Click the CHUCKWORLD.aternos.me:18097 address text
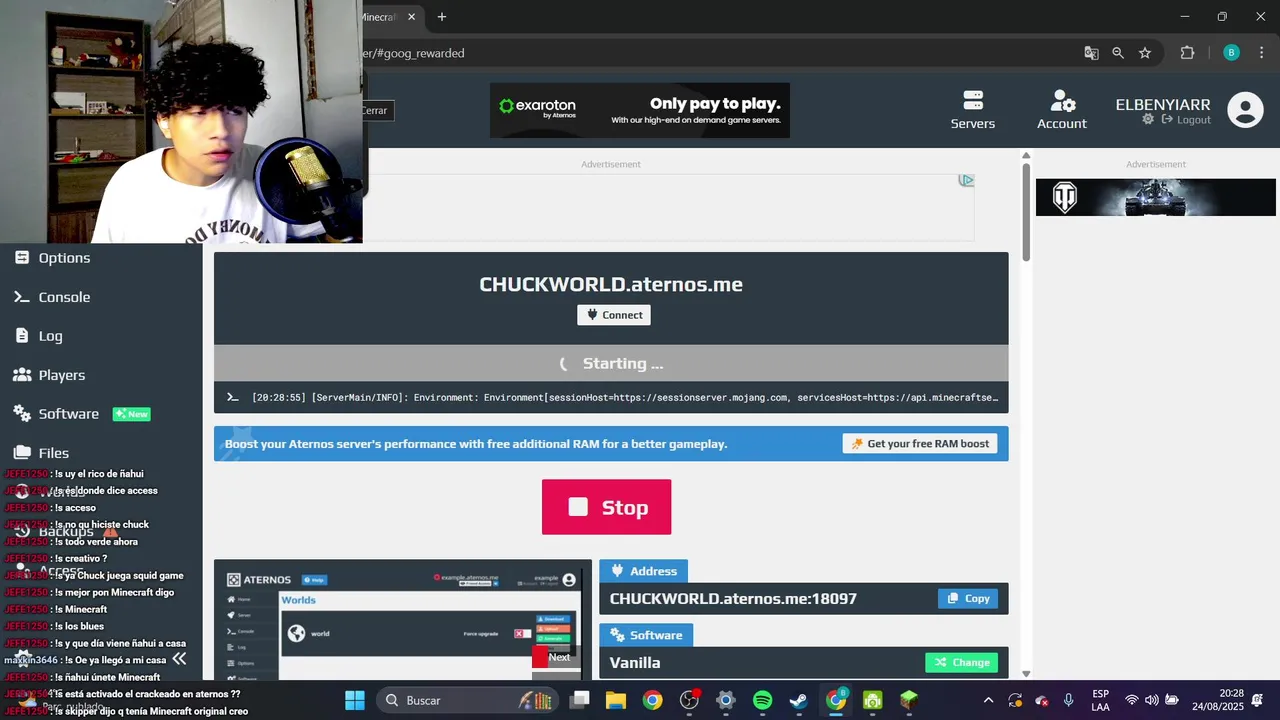Viewport: 1280px width, 720px height. pyautogui.click(x=733, y=599)
